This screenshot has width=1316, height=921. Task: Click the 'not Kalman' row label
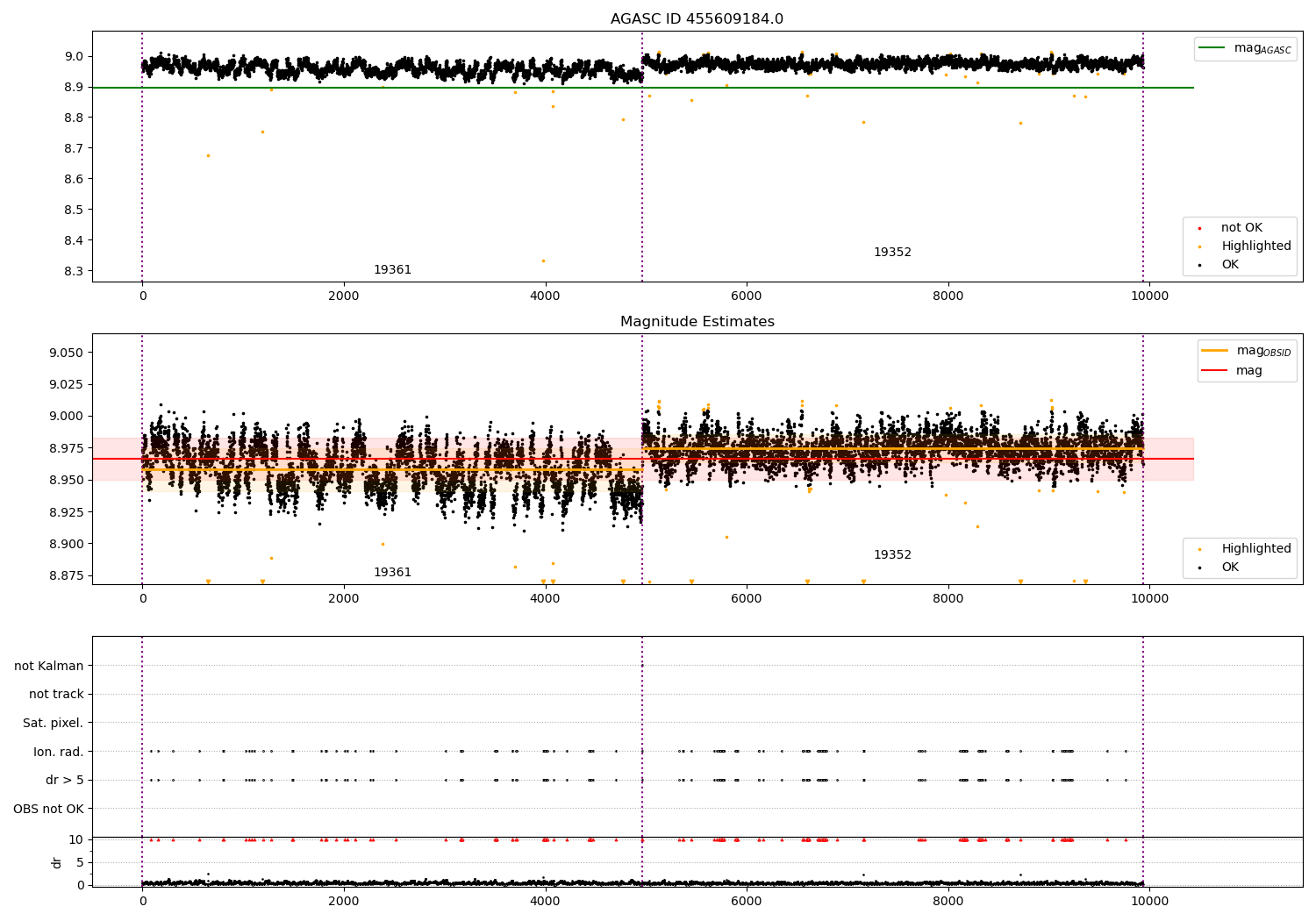49,666
